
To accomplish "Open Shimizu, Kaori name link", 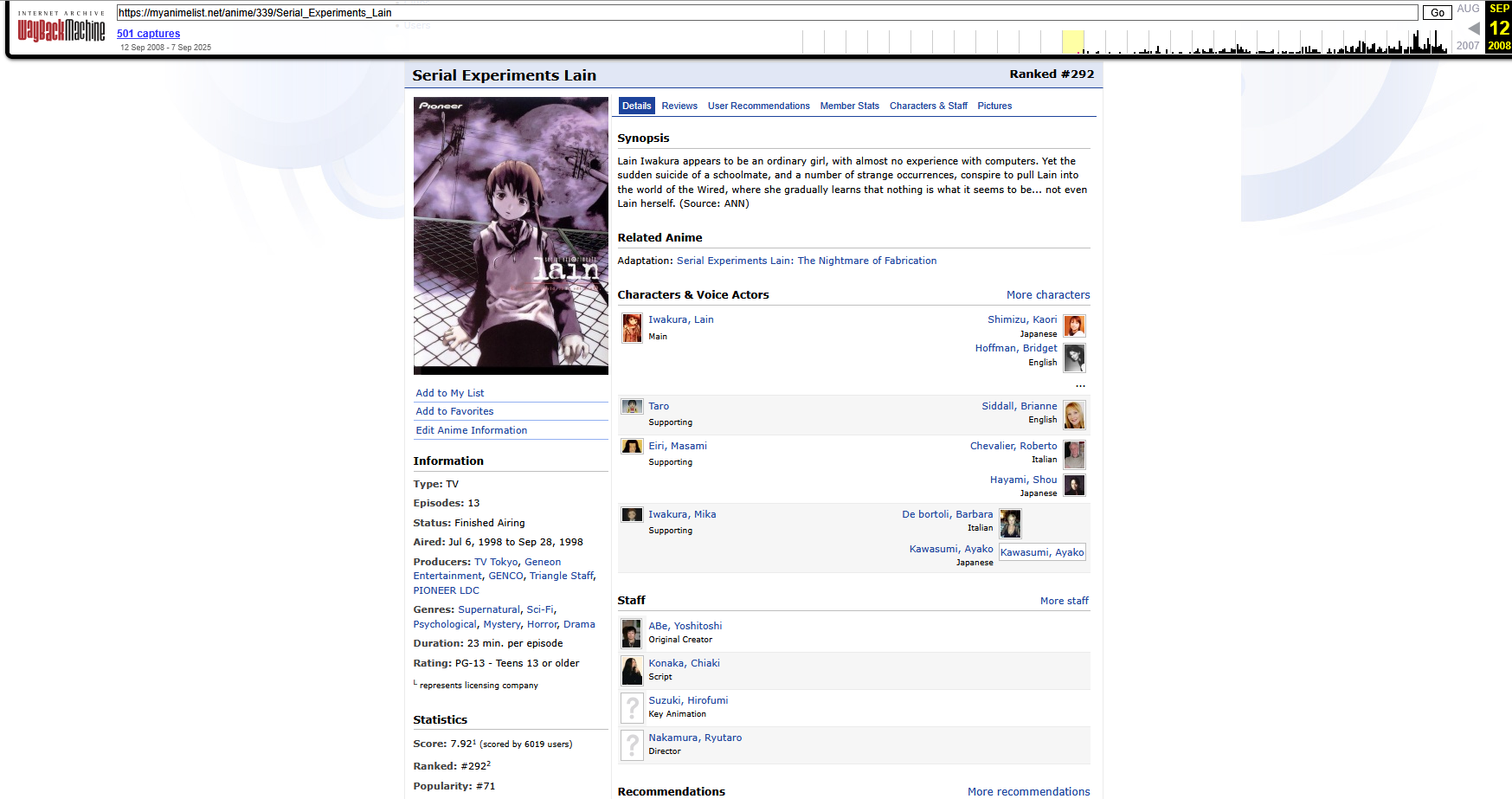I will tap(1022, 319).
